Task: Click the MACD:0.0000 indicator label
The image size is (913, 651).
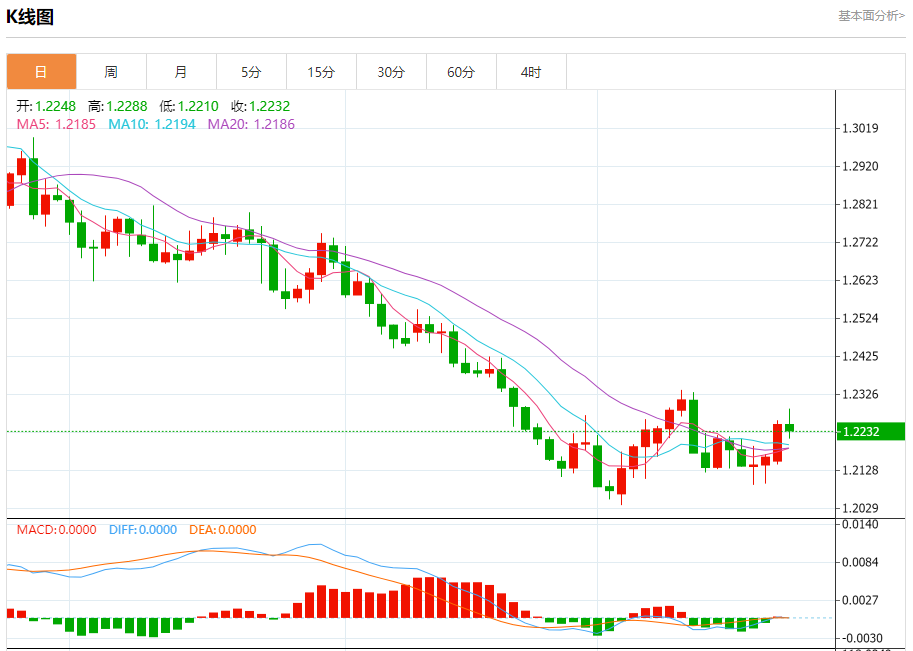Action: click(56, 530)
